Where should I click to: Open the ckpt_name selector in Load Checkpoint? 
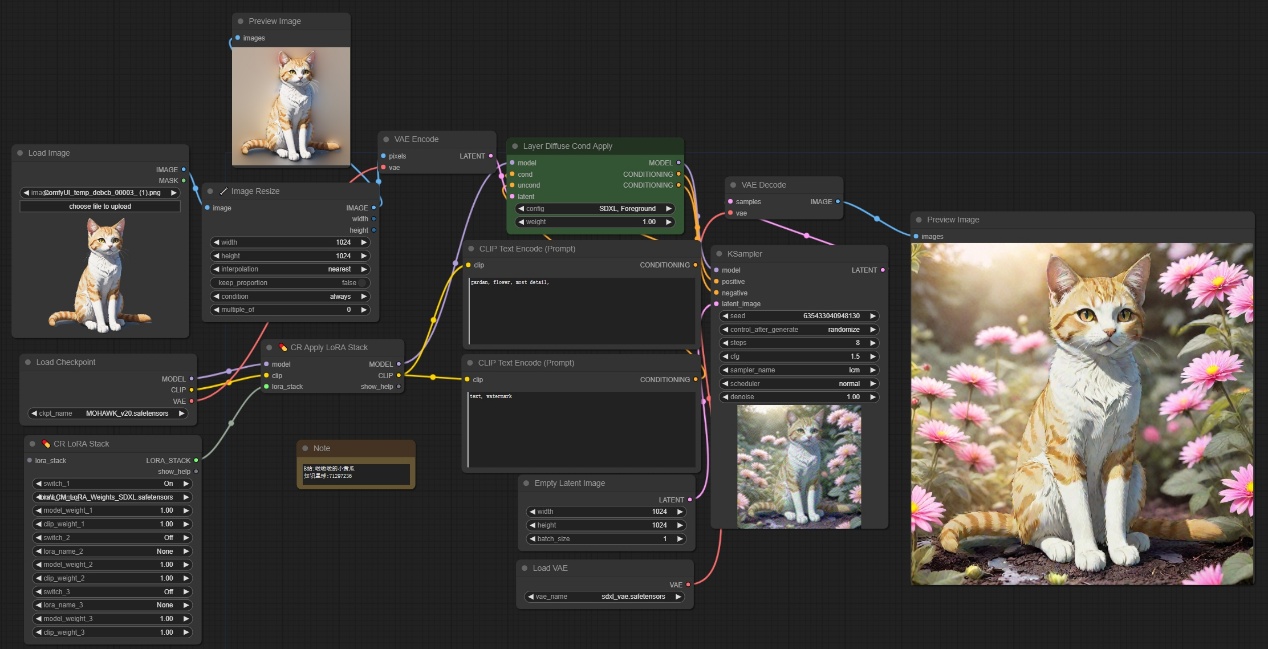click(x=109, y=412)
